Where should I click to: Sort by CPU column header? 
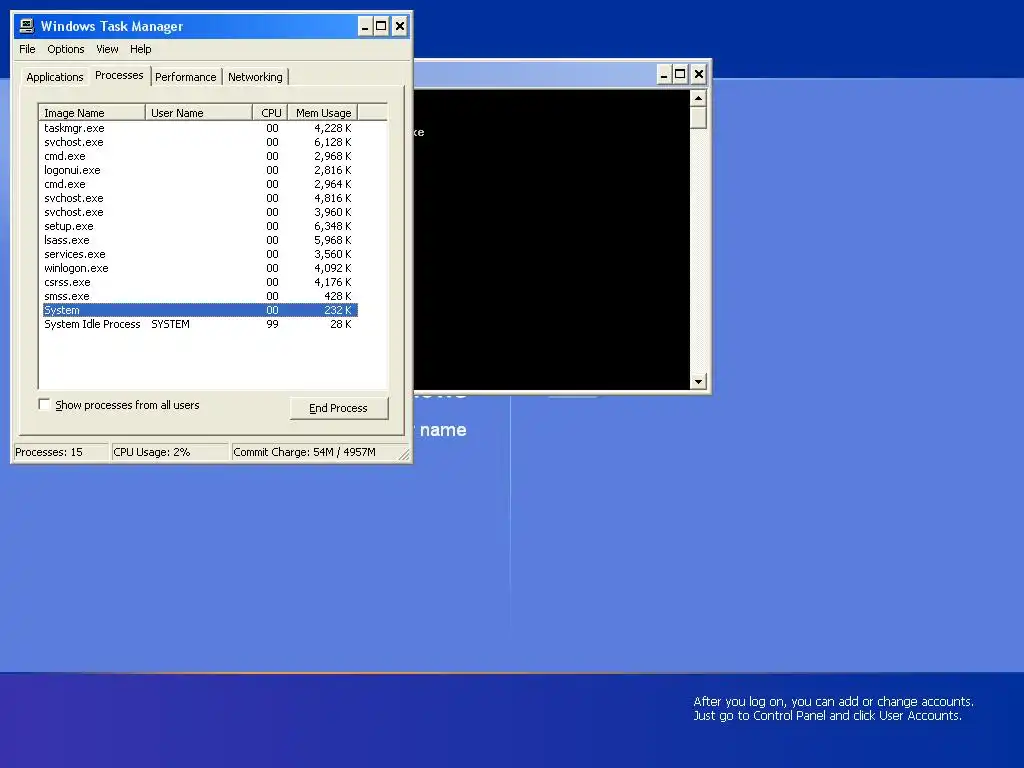pos(270,113)
